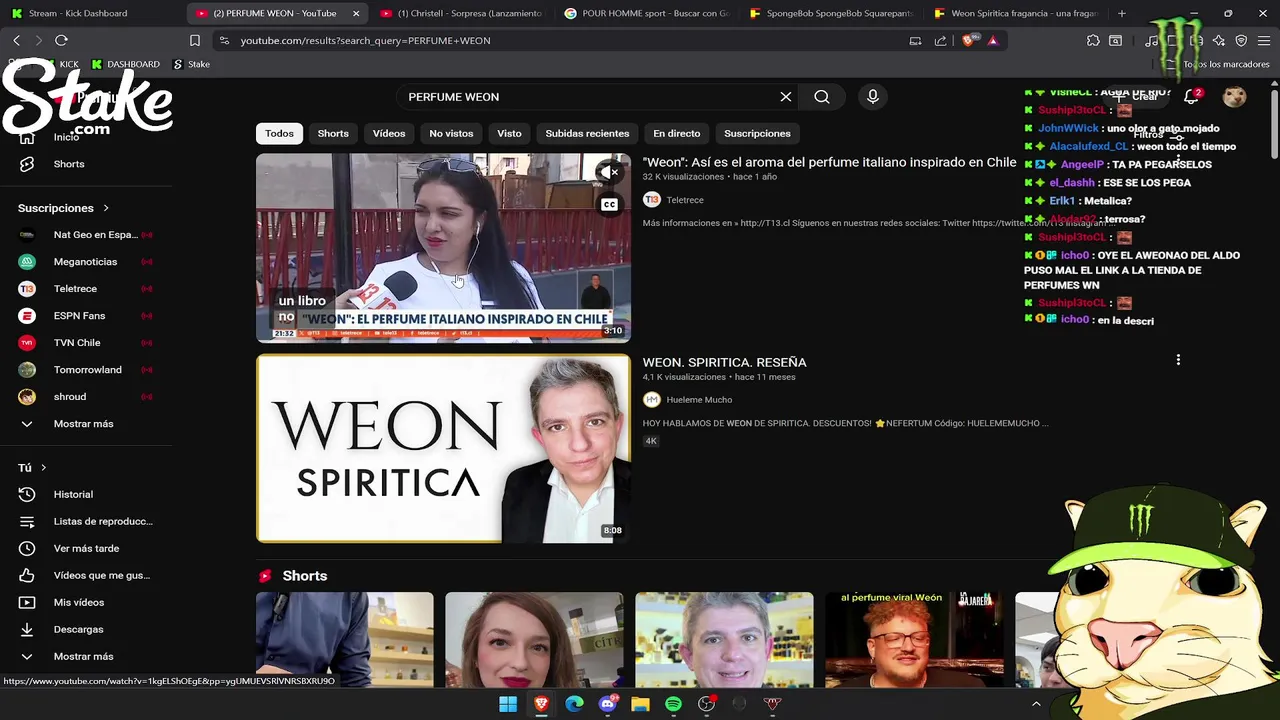Select the Todos filter chip
This screenshot has height=720, width=1280.
(279, 133)
